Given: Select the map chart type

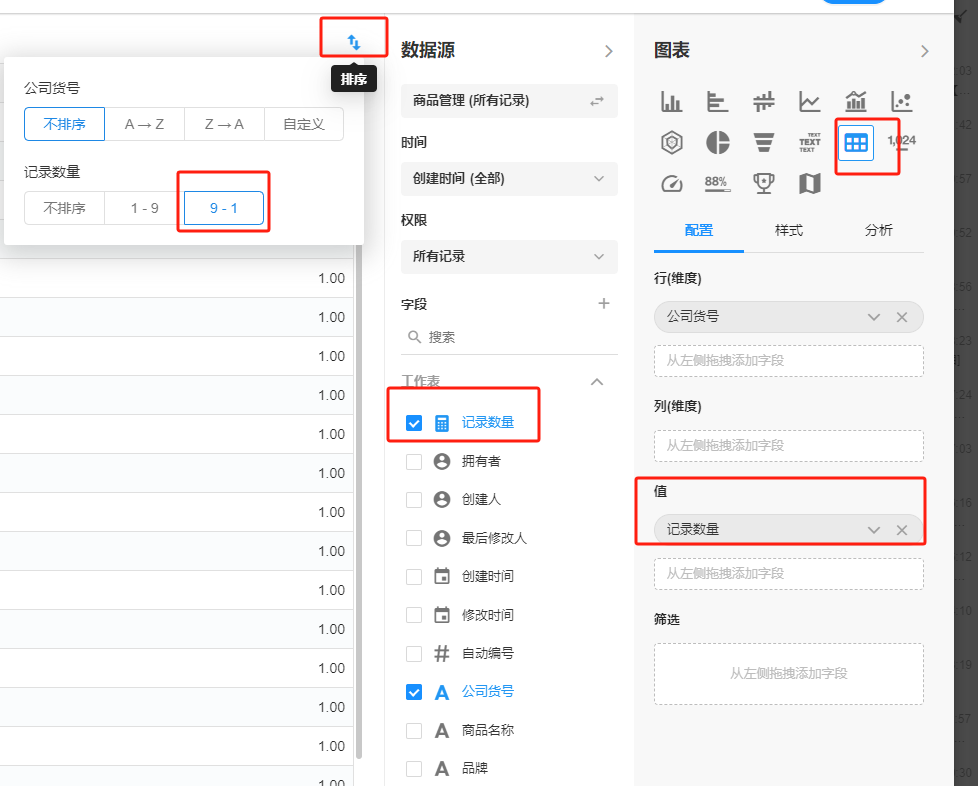Looking at the screenshot, I should [810, 183].
